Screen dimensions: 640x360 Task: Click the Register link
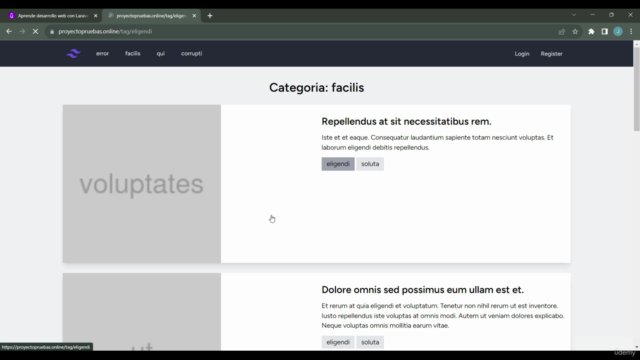pyautogui.click(x=551, y=54)
